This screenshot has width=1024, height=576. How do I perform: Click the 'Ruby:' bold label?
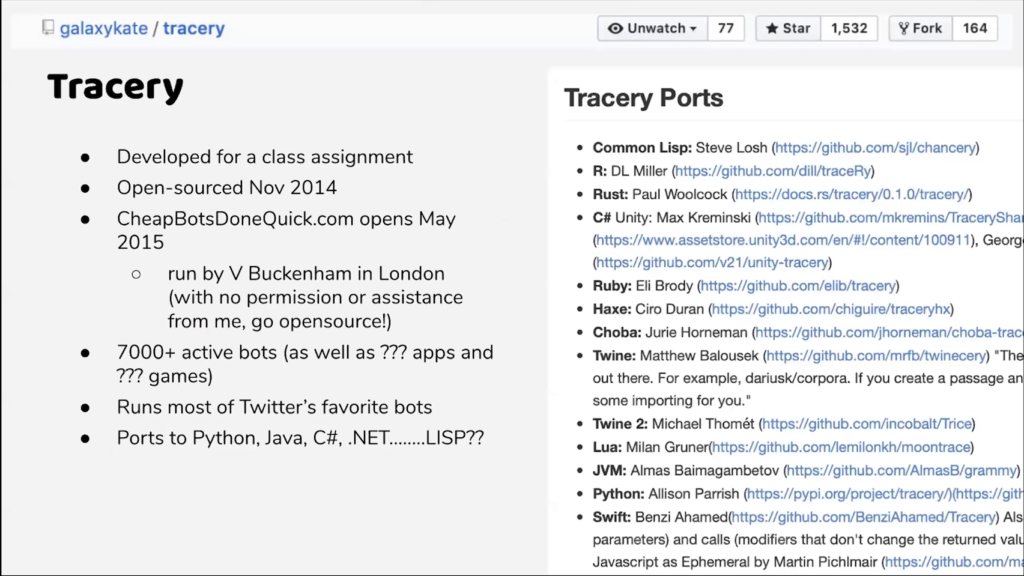[612, 286]
